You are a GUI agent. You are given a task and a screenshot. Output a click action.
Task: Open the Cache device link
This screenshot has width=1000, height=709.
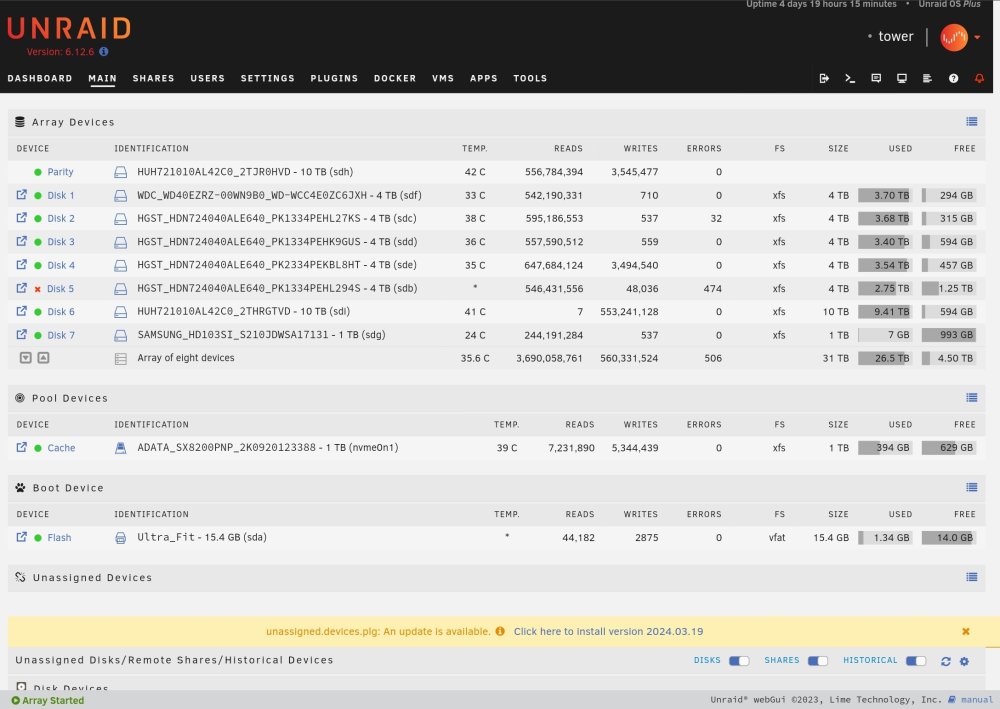coord(61,448)
